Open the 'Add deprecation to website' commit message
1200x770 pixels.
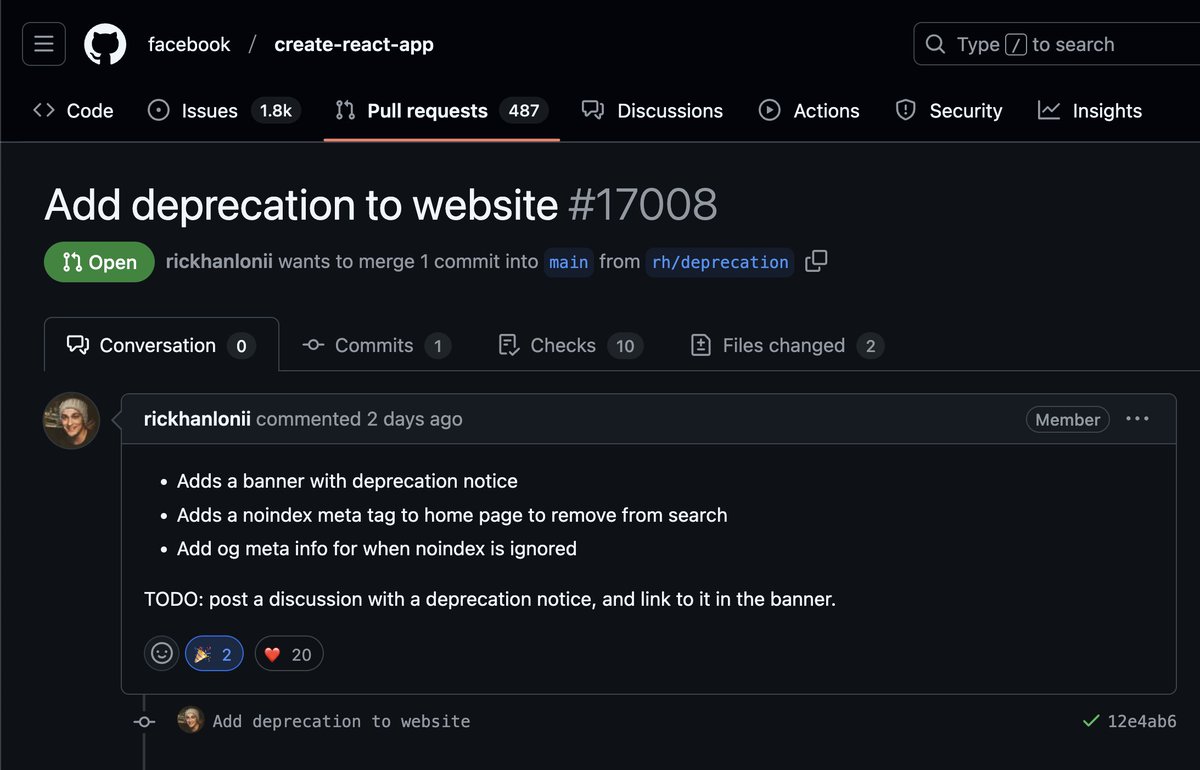click(x=341, y=721)
